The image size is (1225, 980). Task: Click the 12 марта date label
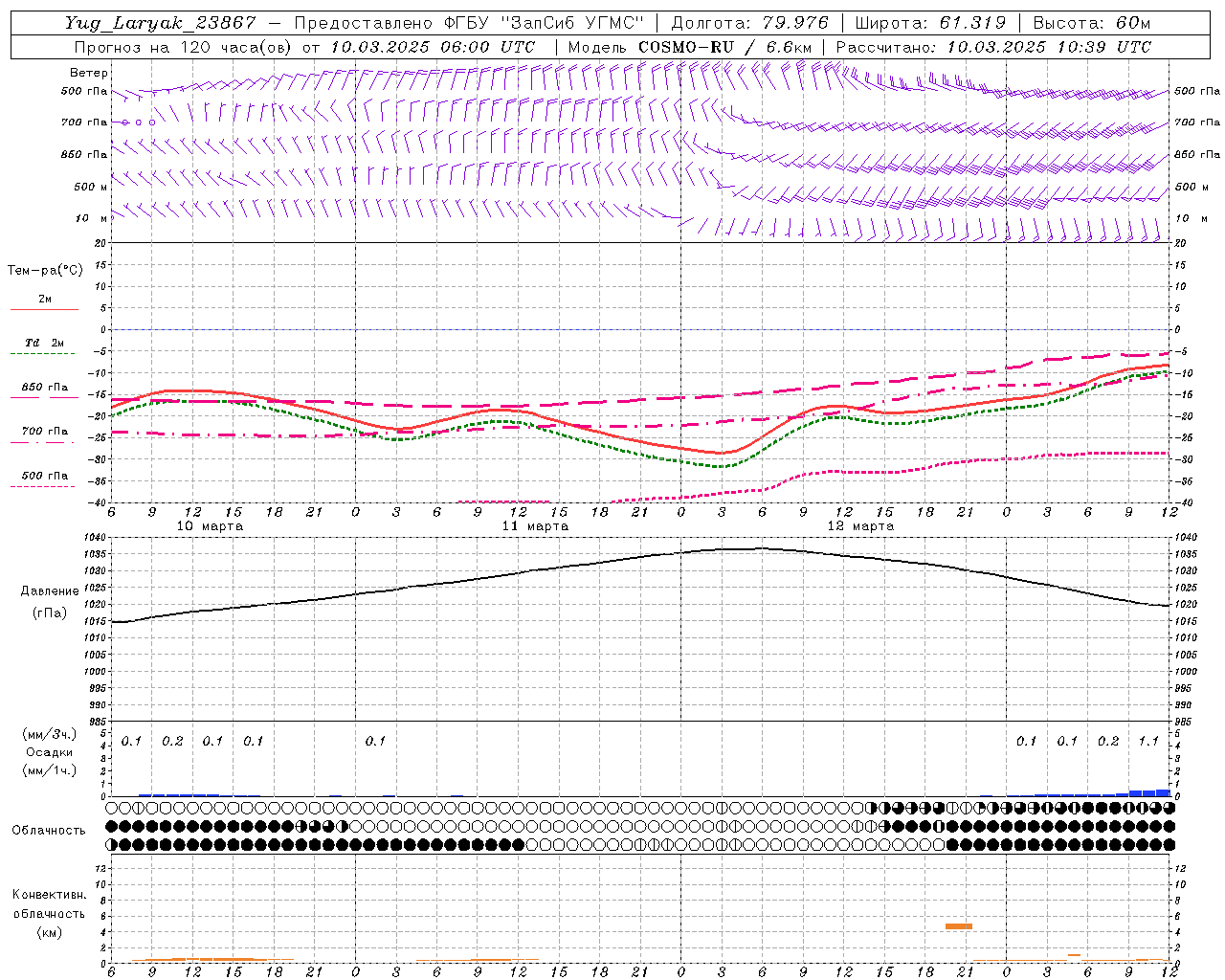(x=860, y=526)
